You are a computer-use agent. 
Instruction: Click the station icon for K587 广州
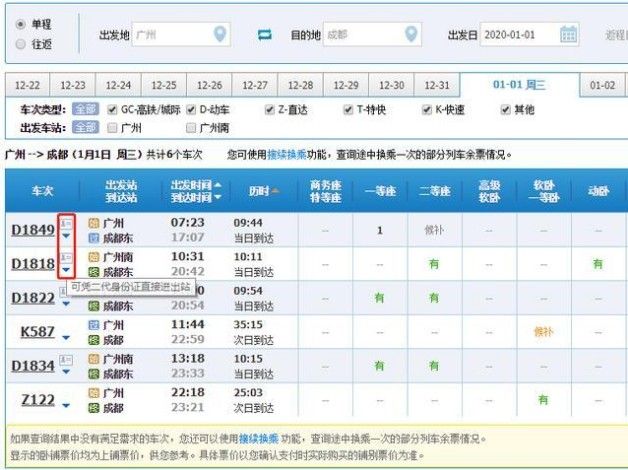(94, 325)
